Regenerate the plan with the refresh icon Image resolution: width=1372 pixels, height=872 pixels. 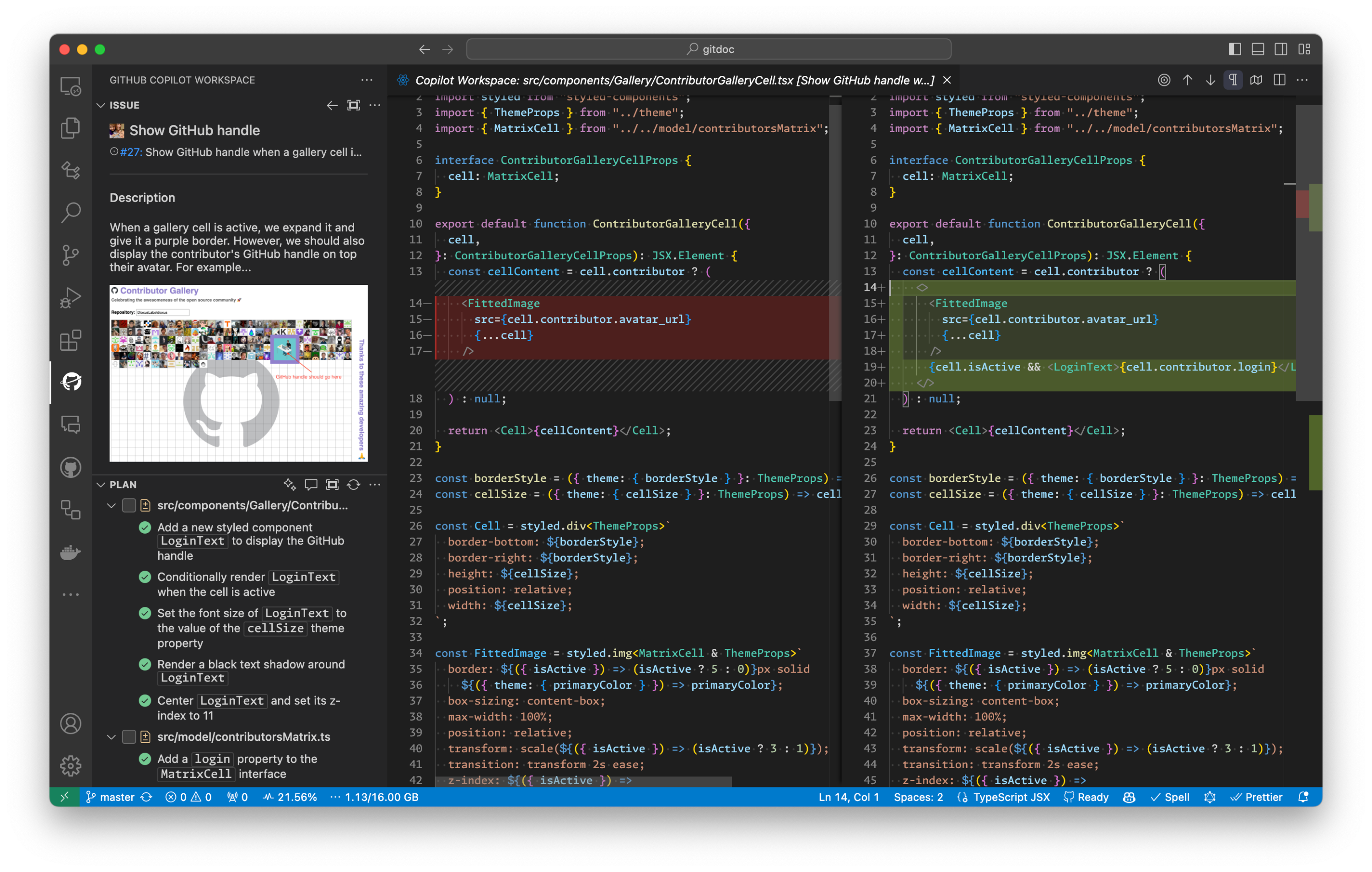[354, 485]
